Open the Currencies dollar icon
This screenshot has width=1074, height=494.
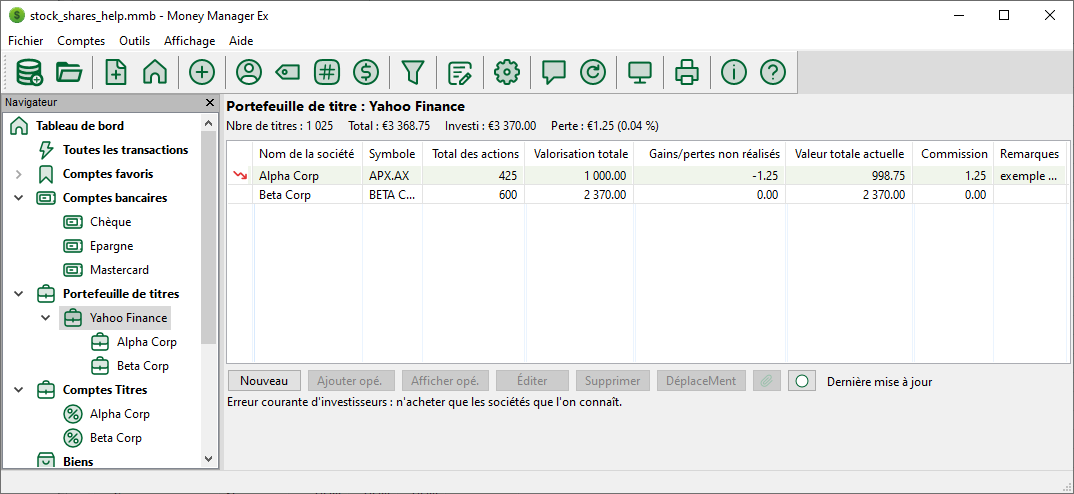366,72
